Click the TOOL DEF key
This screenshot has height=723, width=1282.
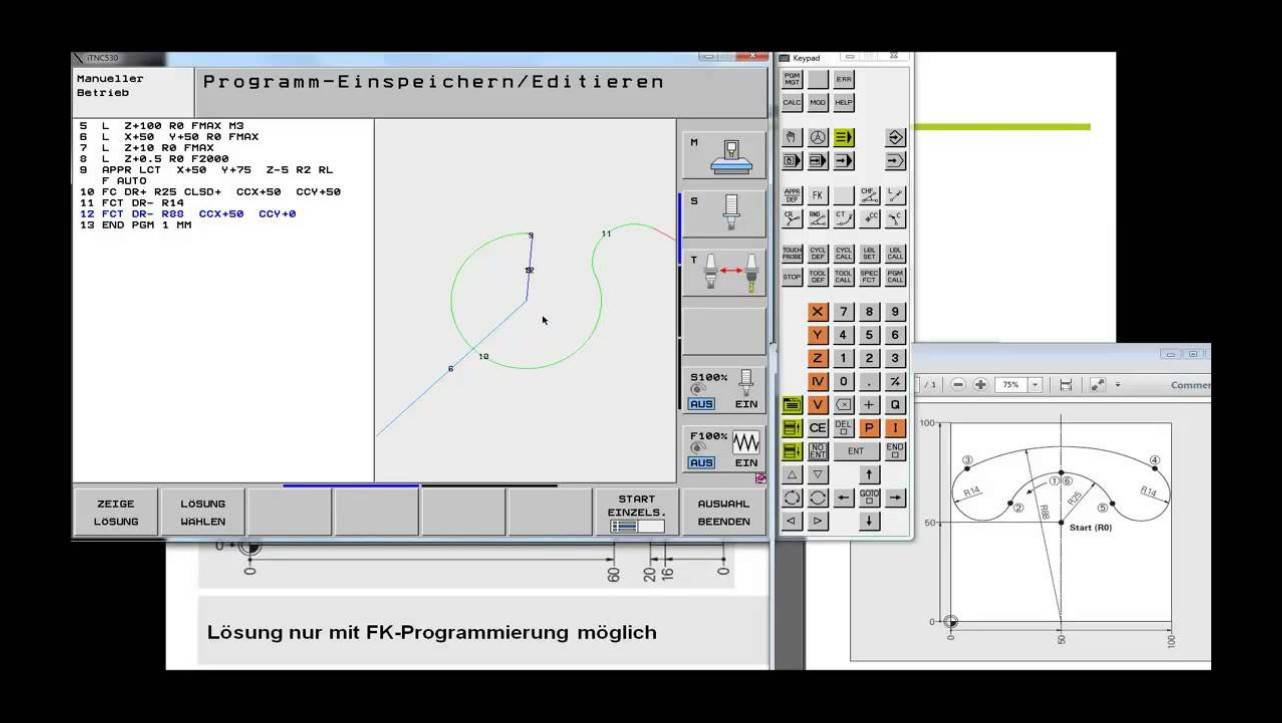818,276
